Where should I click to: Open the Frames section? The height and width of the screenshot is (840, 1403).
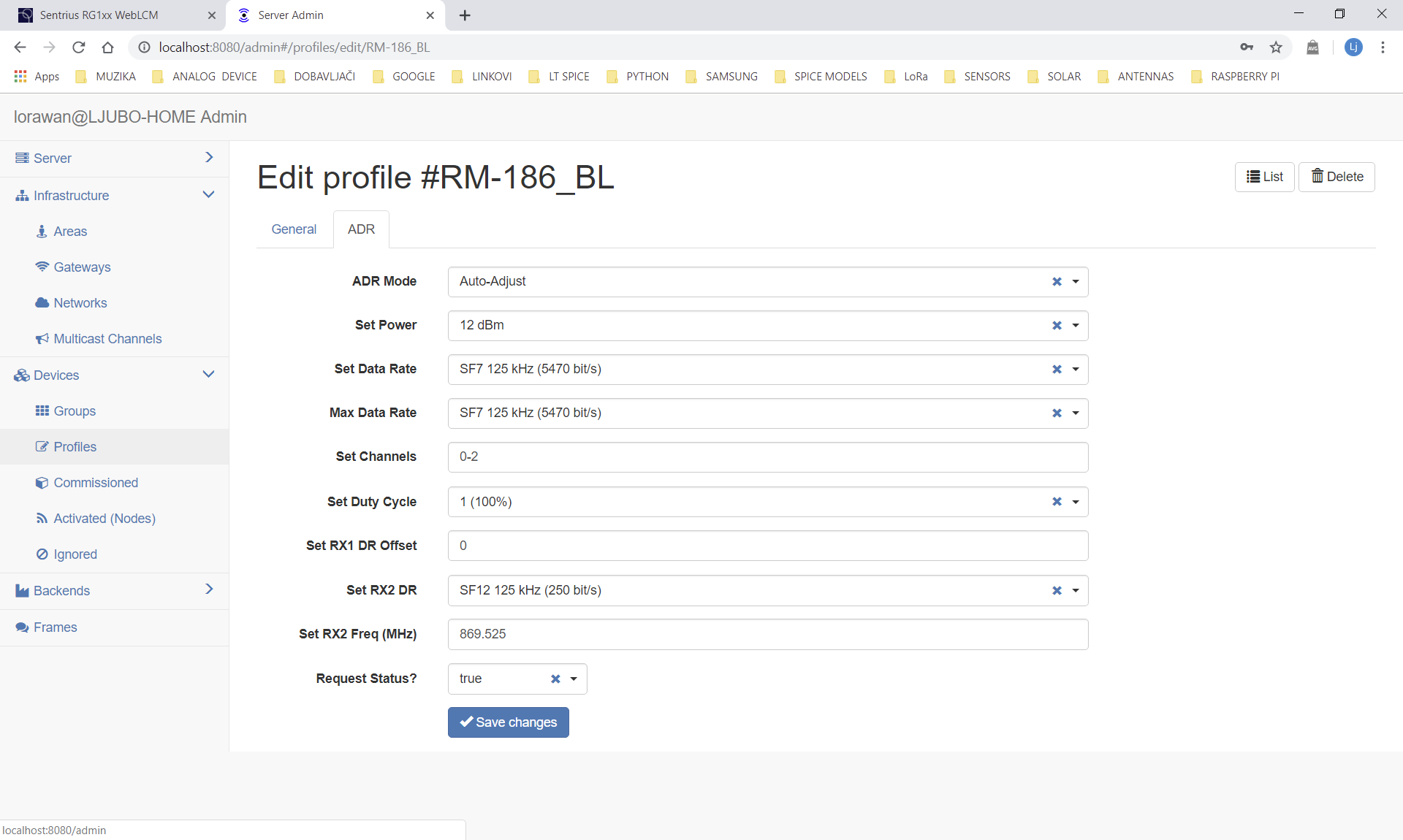tap(54, 627)
